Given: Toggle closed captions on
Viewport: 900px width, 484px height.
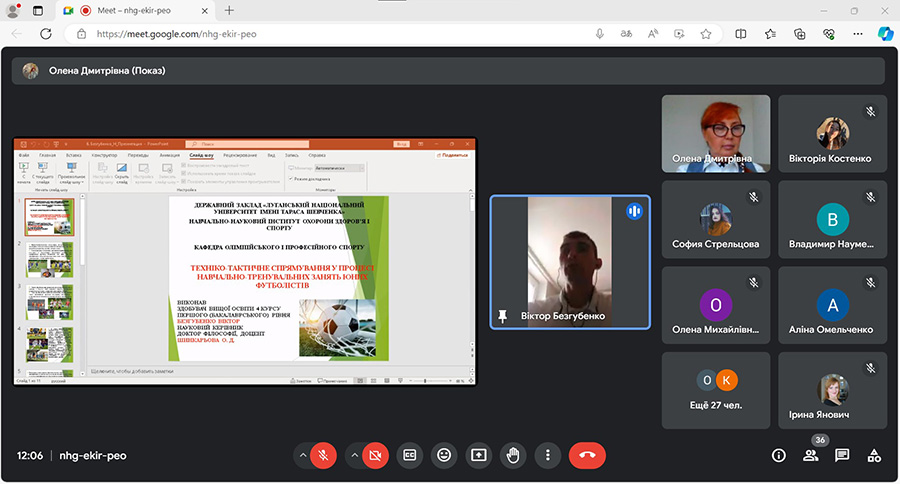Looking at the screenshot, I should point(410,455).
